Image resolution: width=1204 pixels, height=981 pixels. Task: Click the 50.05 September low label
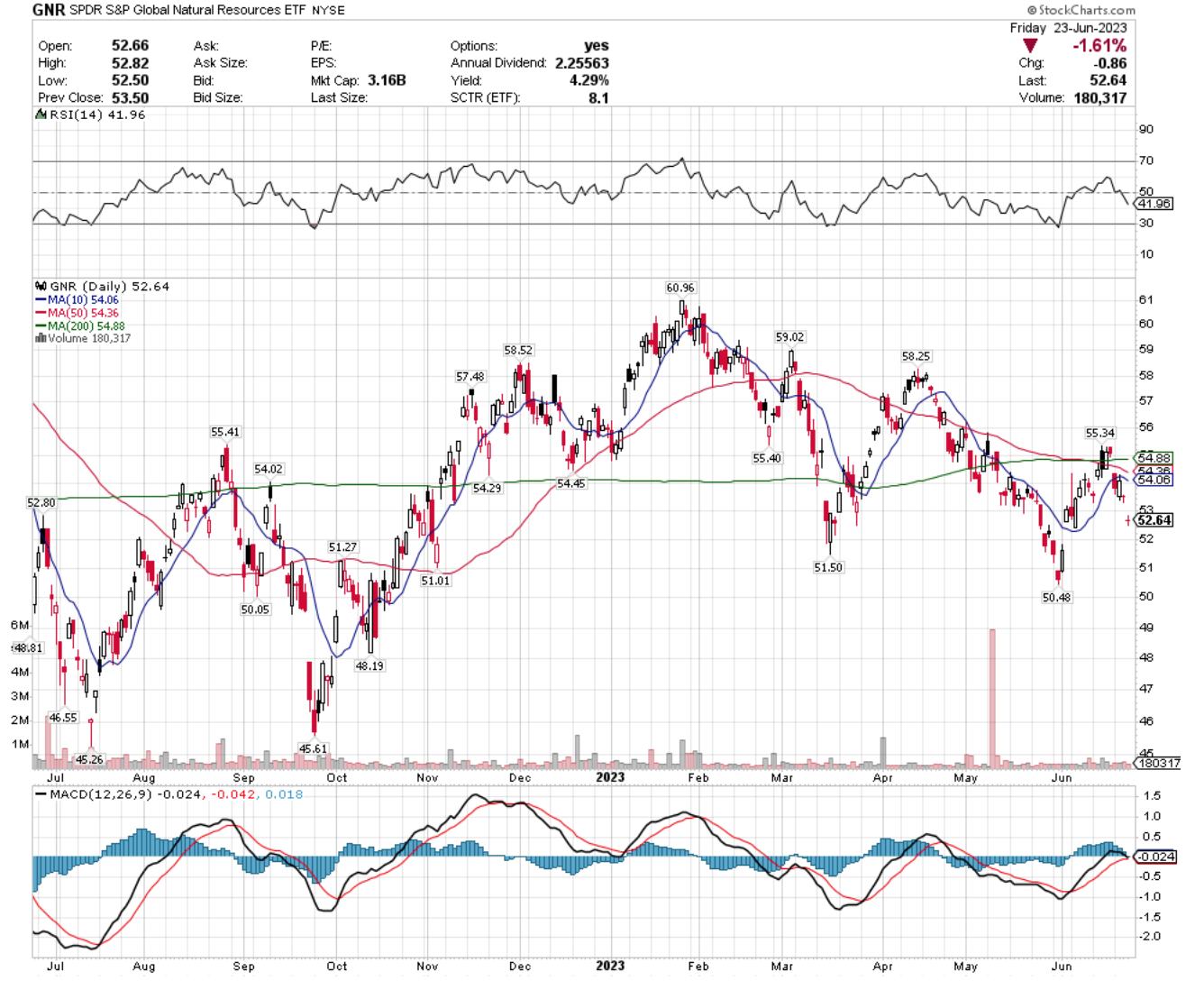[x=255, y=610]
